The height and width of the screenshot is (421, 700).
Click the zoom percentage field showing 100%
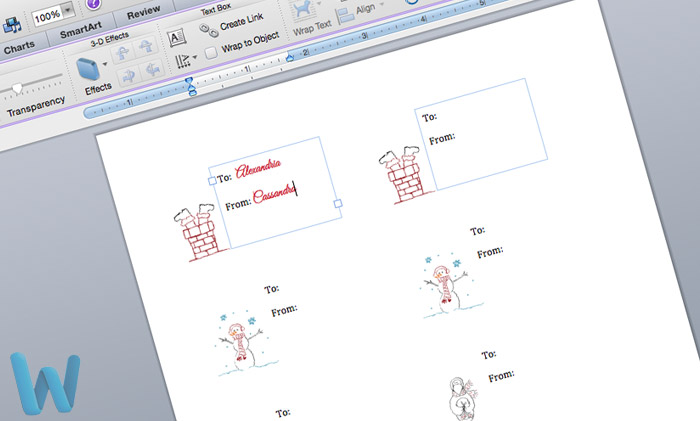[x=47, y=17]
